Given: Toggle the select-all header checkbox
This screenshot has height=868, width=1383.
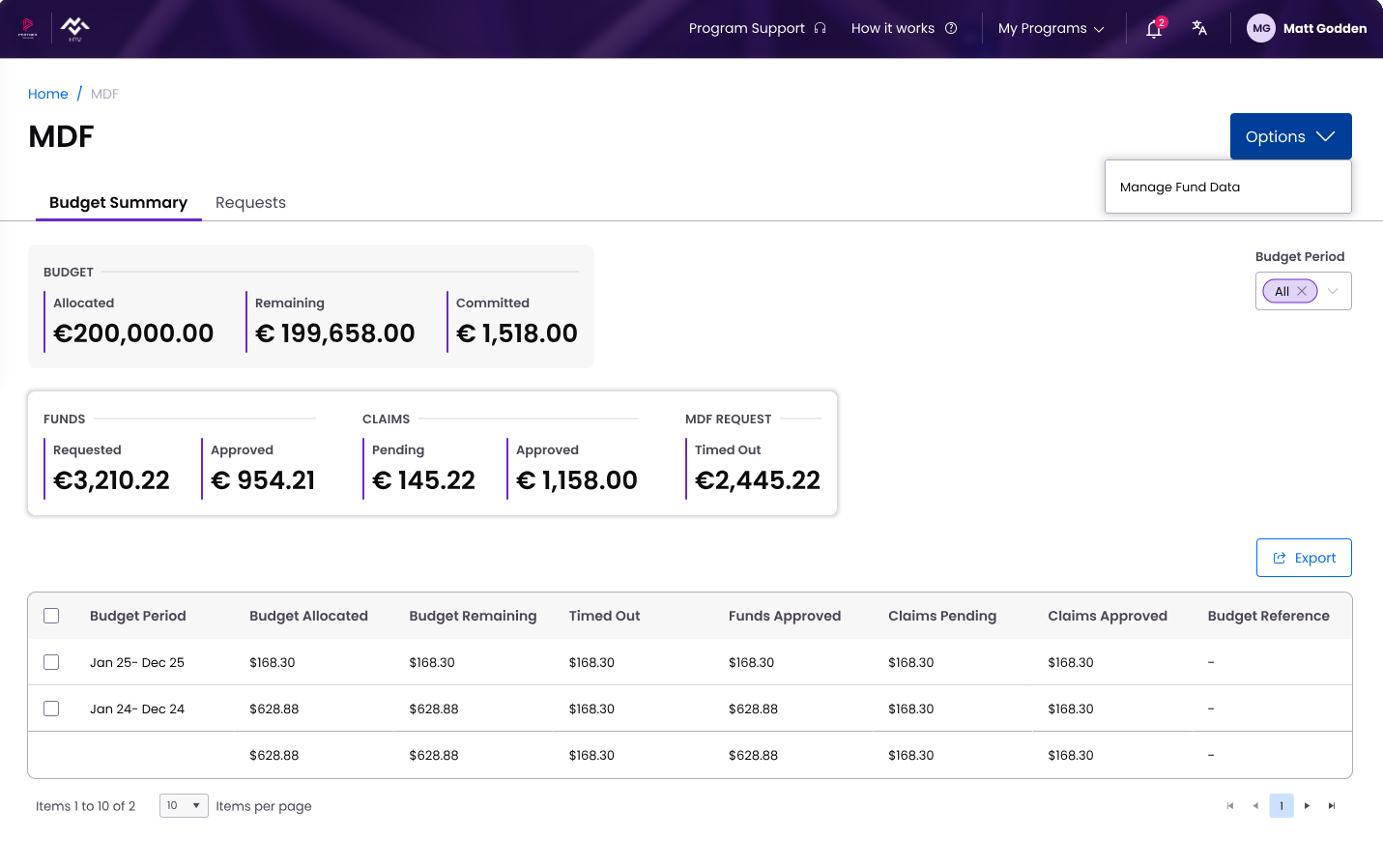Looking at the screenshot, I should (51, 616).
